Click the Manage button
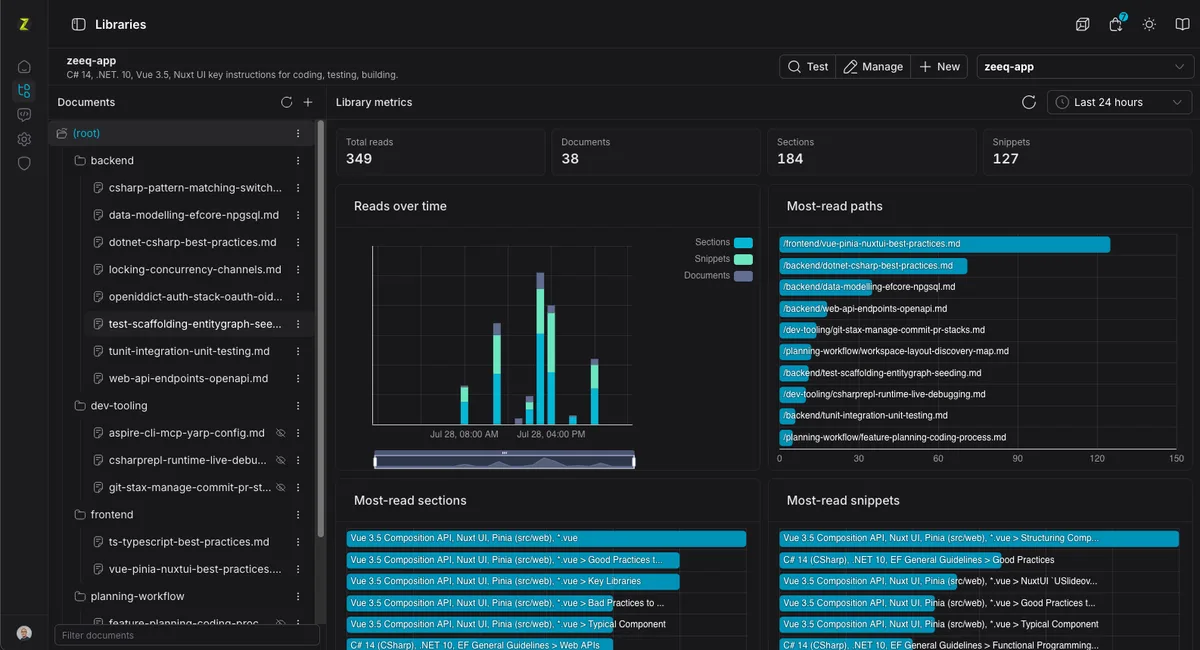This screenshot has width=1200, height=650. pyautogui.click(x=873, y=67)
